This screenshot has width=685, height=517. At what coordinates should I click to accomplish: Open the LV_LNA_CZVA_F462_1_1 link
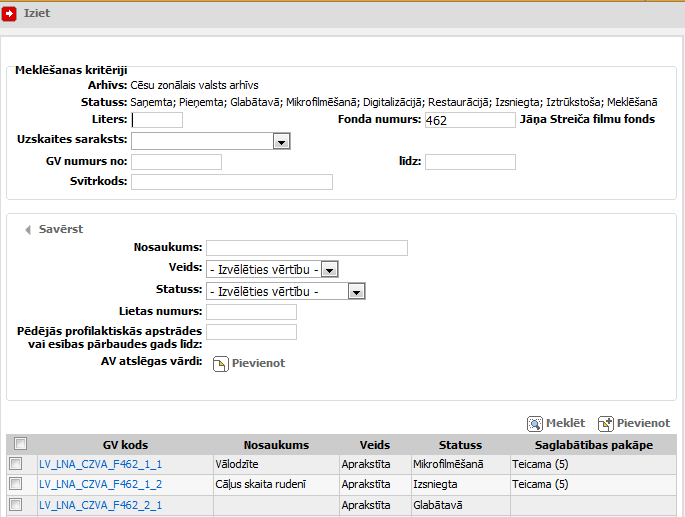tap(100, 464)
